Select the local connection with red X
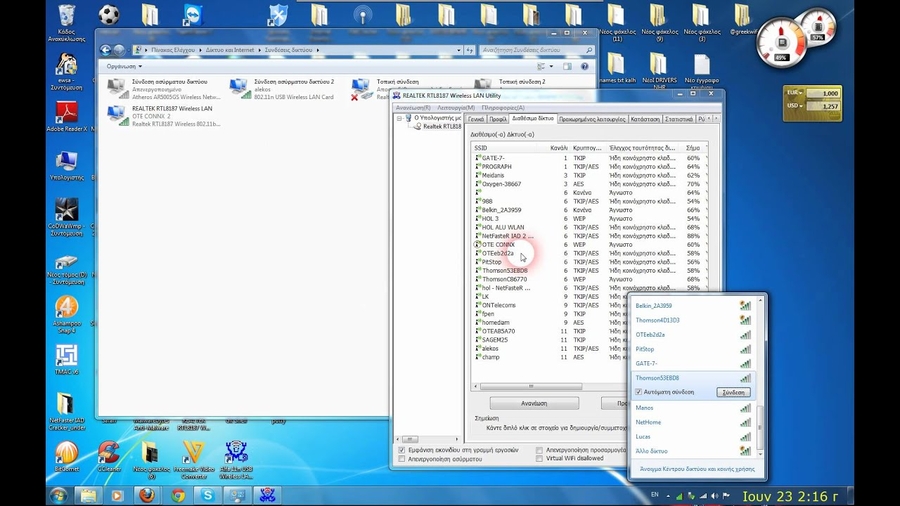This screenshot has height=506, width=900. click(372, 89)
